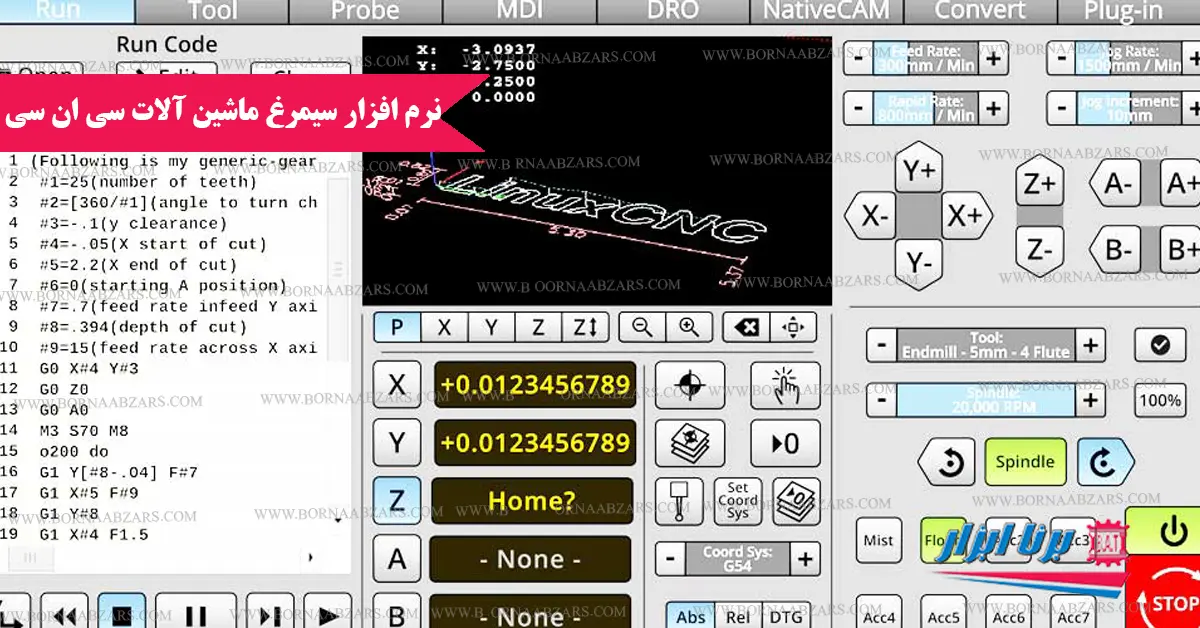Image resolution: width=1200 pixels, height=628 pixels.
Task: Switch to the NativeCAM tab
Action: point(827,11)
